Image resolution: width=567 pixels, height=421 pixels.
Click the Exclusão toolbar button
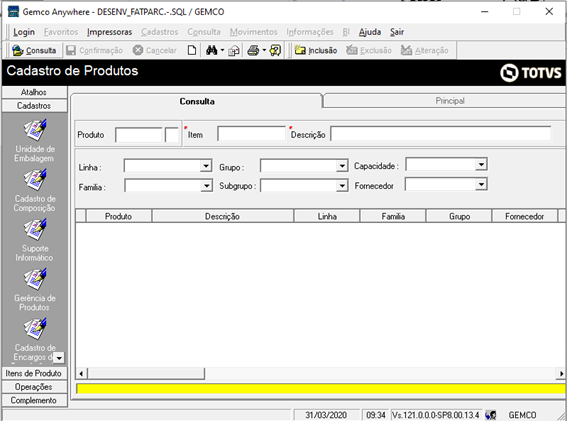(x=369, y=50)
